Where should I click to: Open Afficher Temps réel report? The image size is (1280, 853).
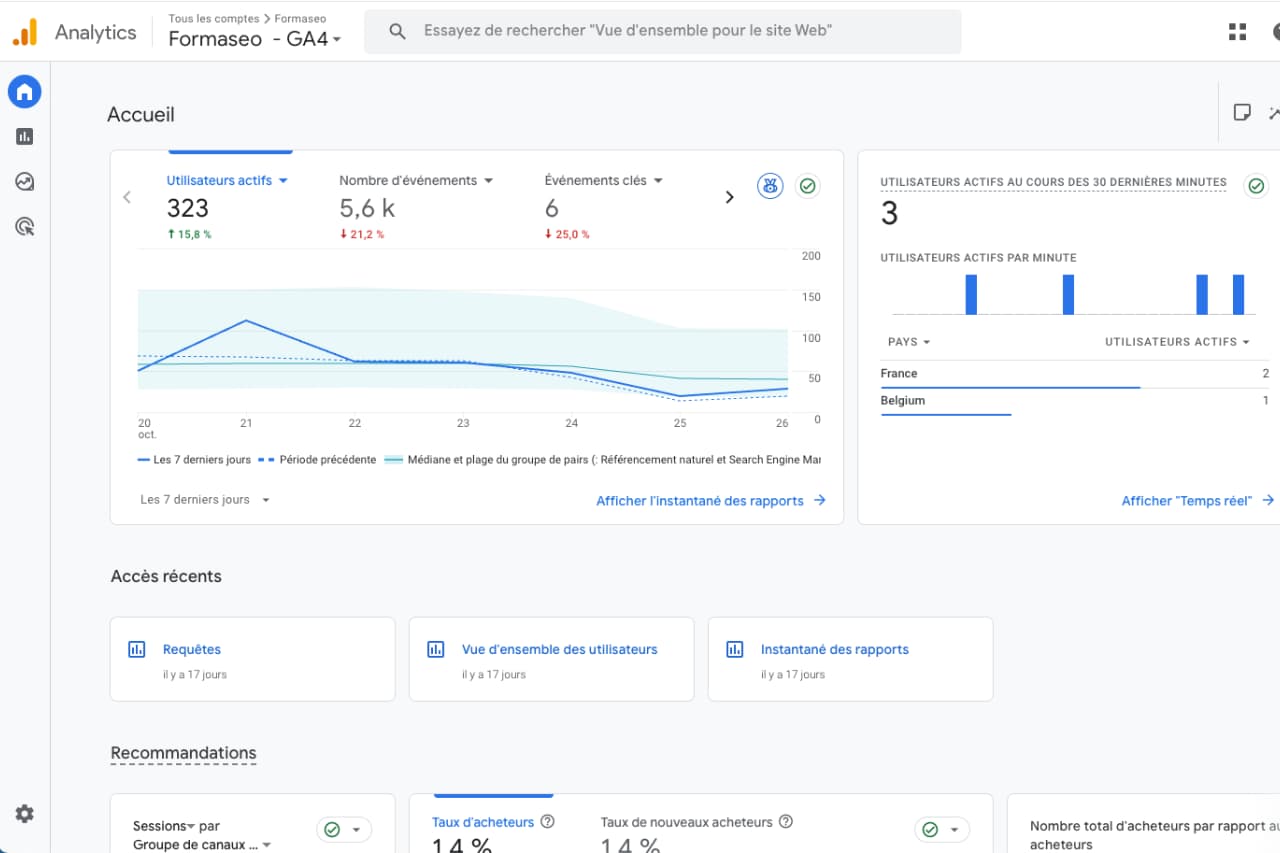click(x=1189, y=500)
